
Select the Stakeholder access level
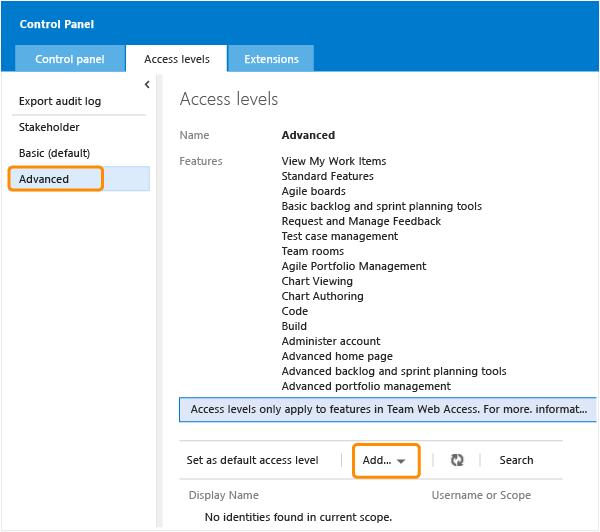[x=50, y=127]
